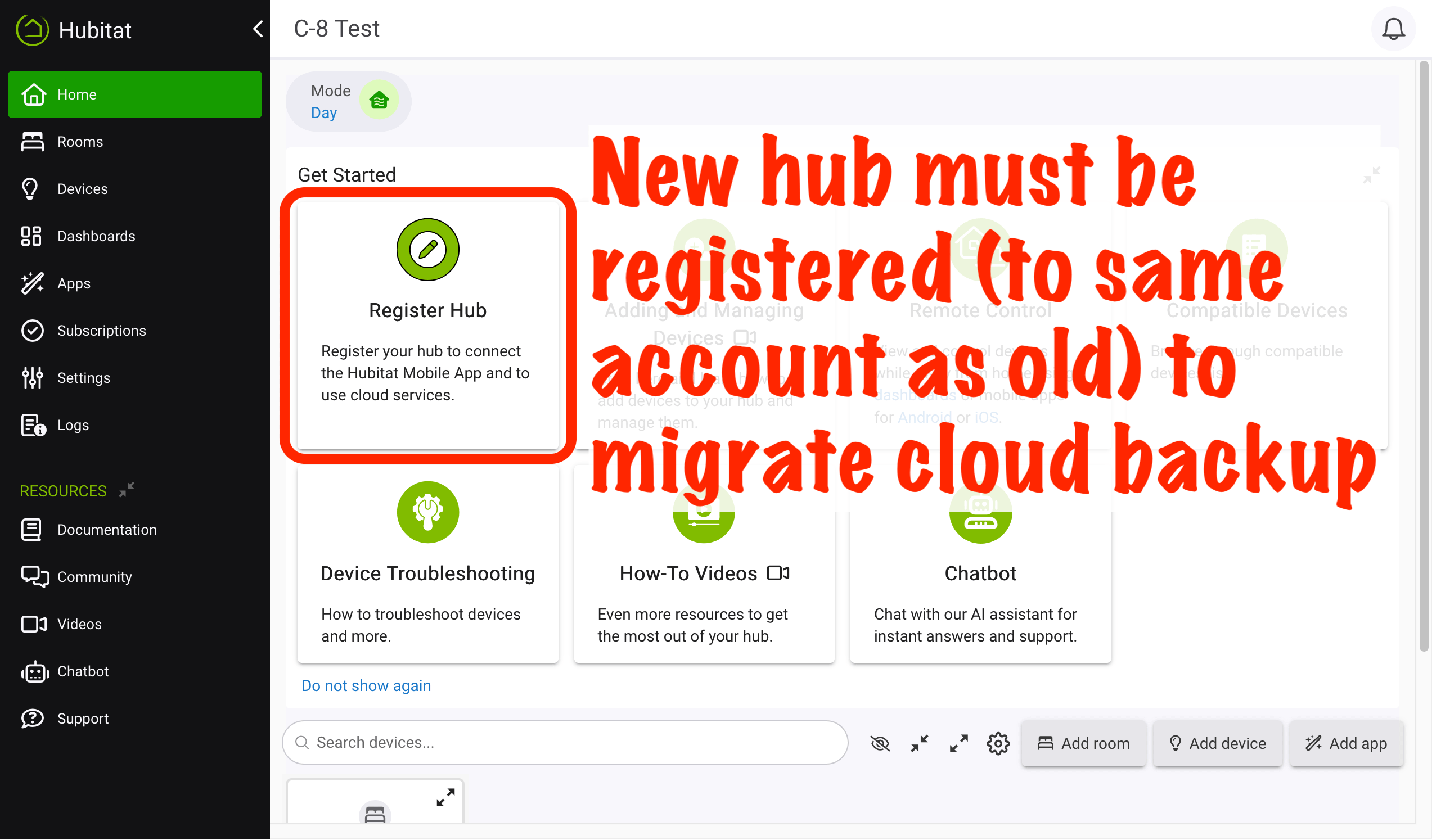The width and height of the screenshot is (1432, 840).
Task: Click the Device Troubleshooting wrench icon
Action: click(x=427, y=512)
